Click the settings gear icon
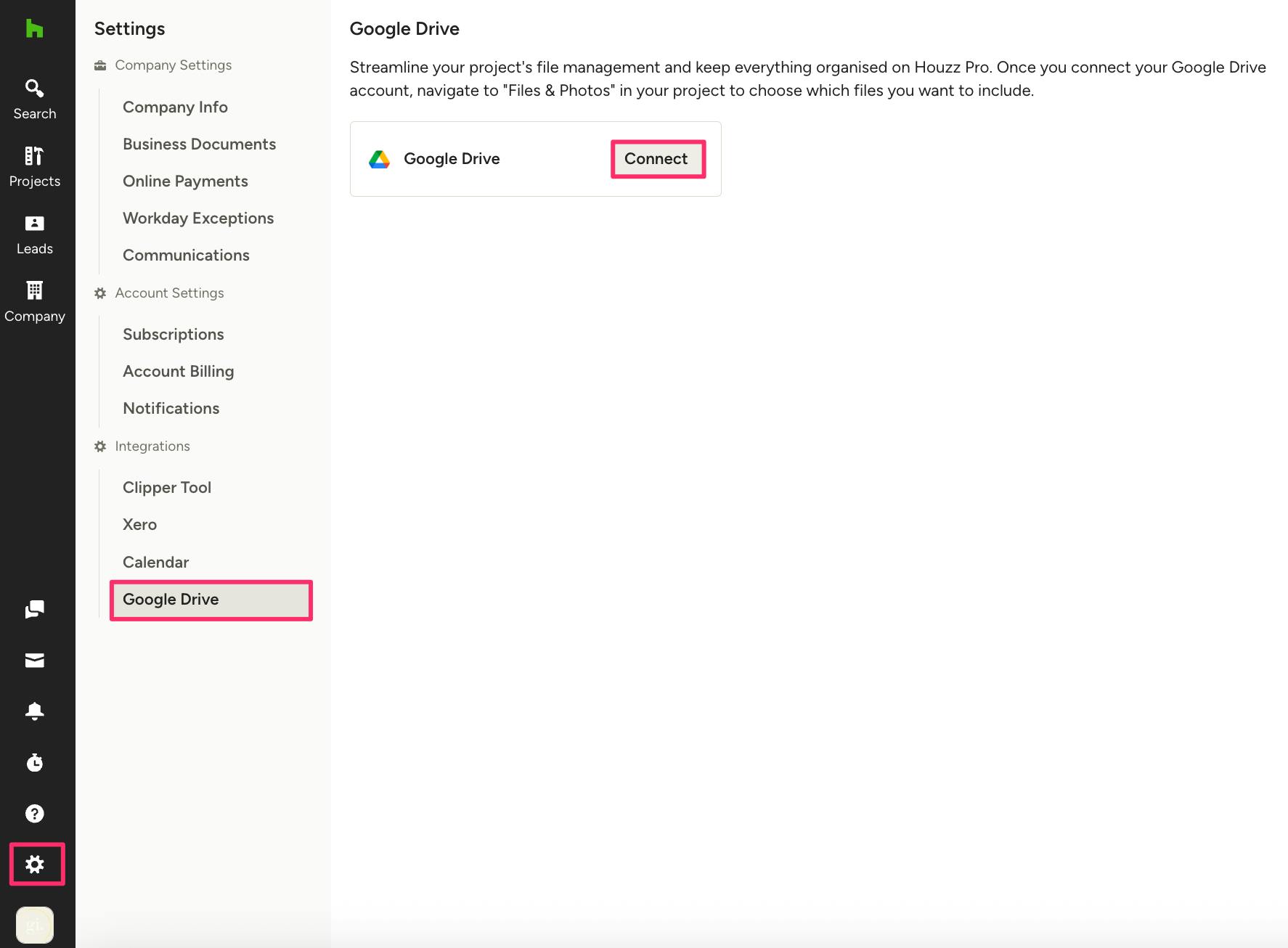Screen dimensions: 1288x948 pyautogui.click(x=35, y=864)
